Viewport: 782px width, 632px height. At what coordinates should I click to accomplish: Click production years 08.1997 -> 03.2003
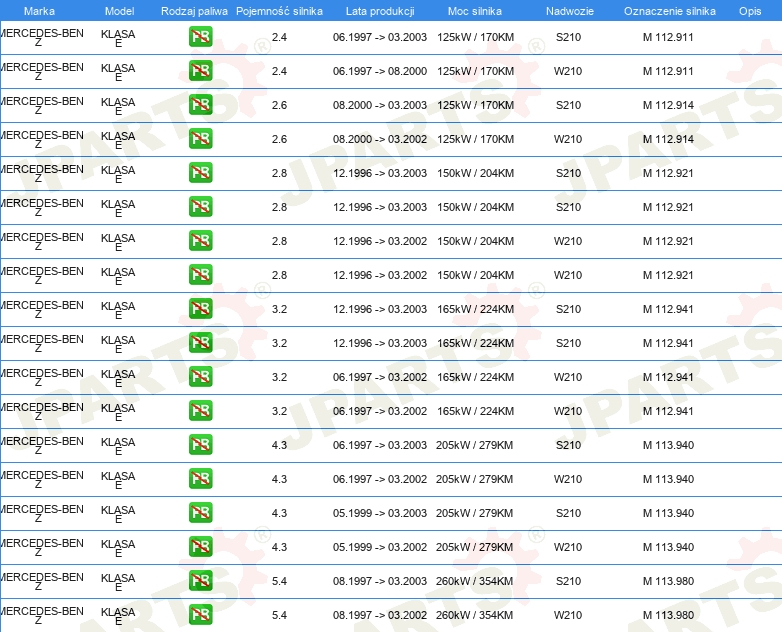point(380,581)
